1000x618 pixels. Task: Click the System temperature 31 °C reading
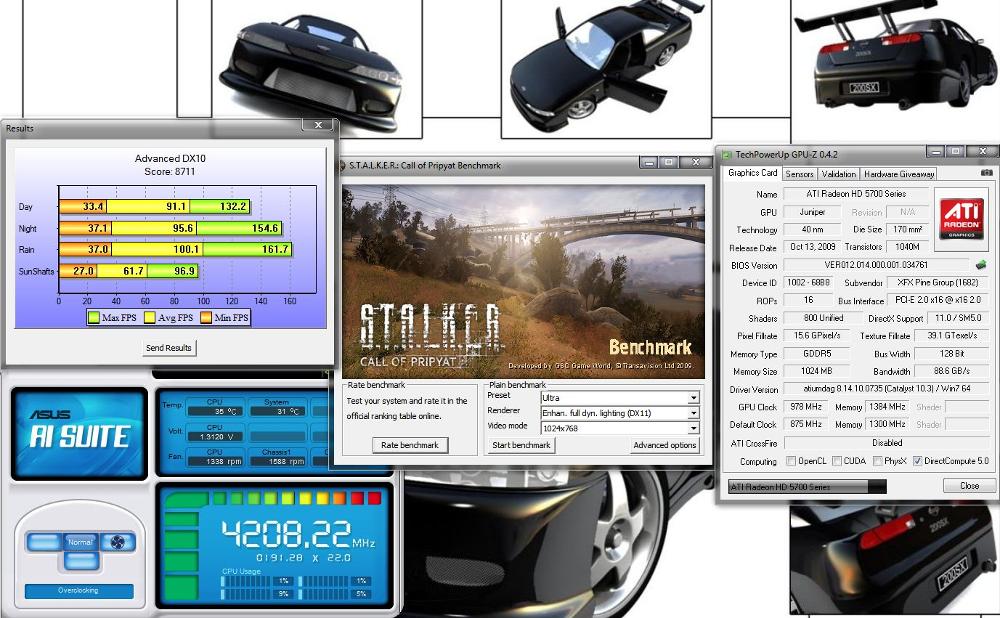tap(277, 411)
